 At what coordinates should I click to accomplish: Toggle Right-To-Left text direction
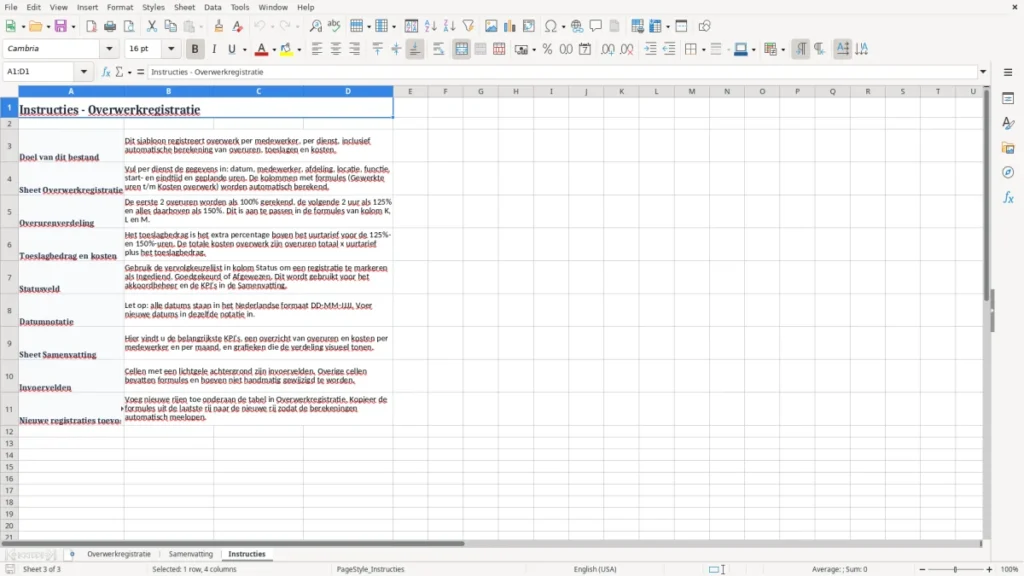(820, 49)
